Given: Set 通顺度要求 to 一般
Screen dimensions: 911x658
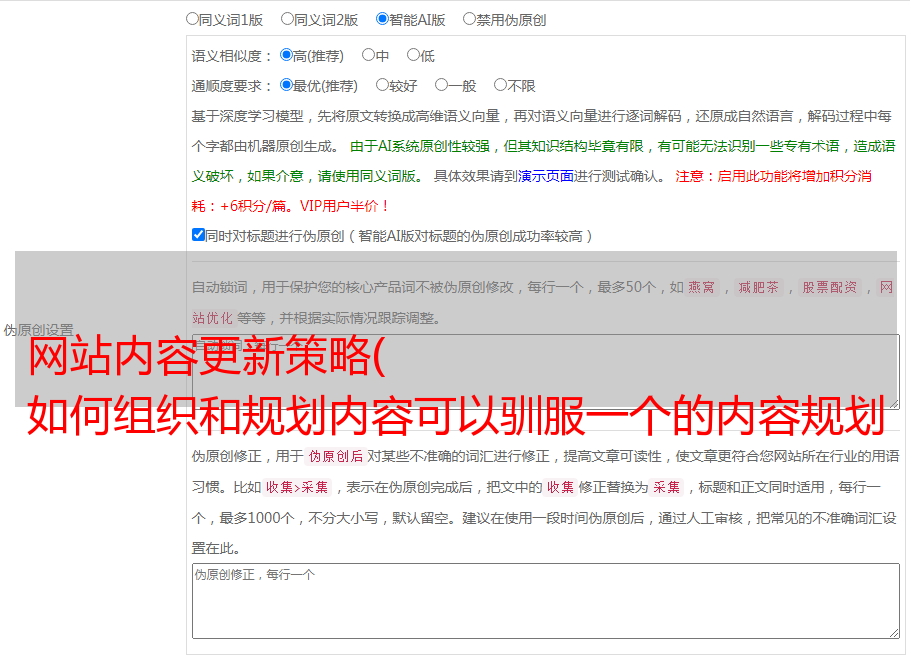Looking at the screenshot, I should coord(442,85).
